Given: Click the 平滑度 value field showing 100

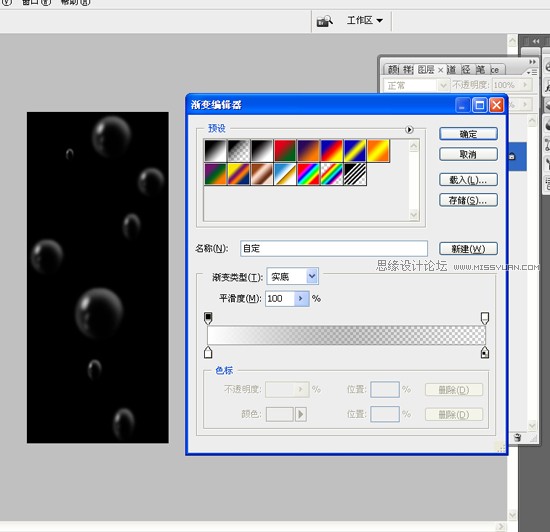Looking at the screenshot, I should click(280, 299).
